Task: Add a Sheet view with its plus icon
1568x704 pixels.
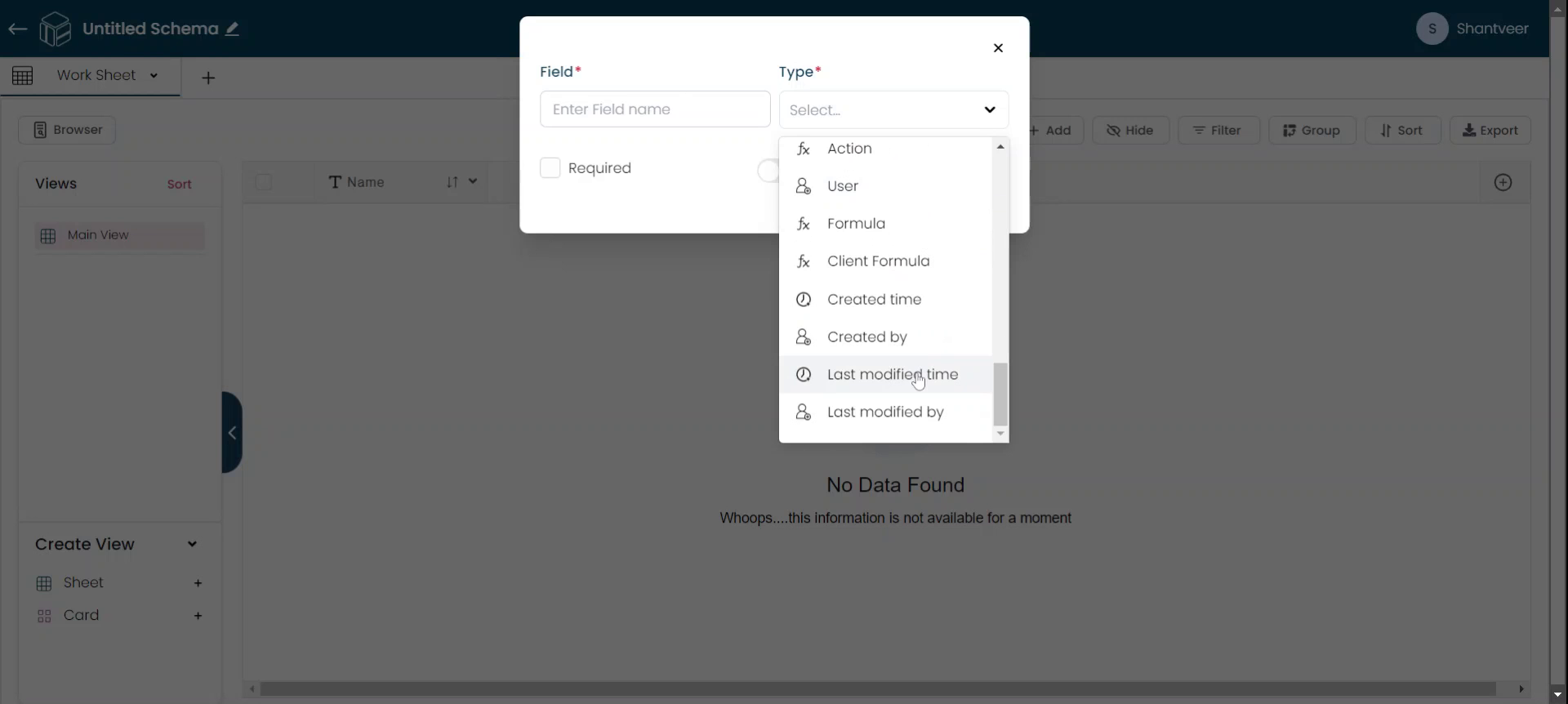Action: [198, 583]
